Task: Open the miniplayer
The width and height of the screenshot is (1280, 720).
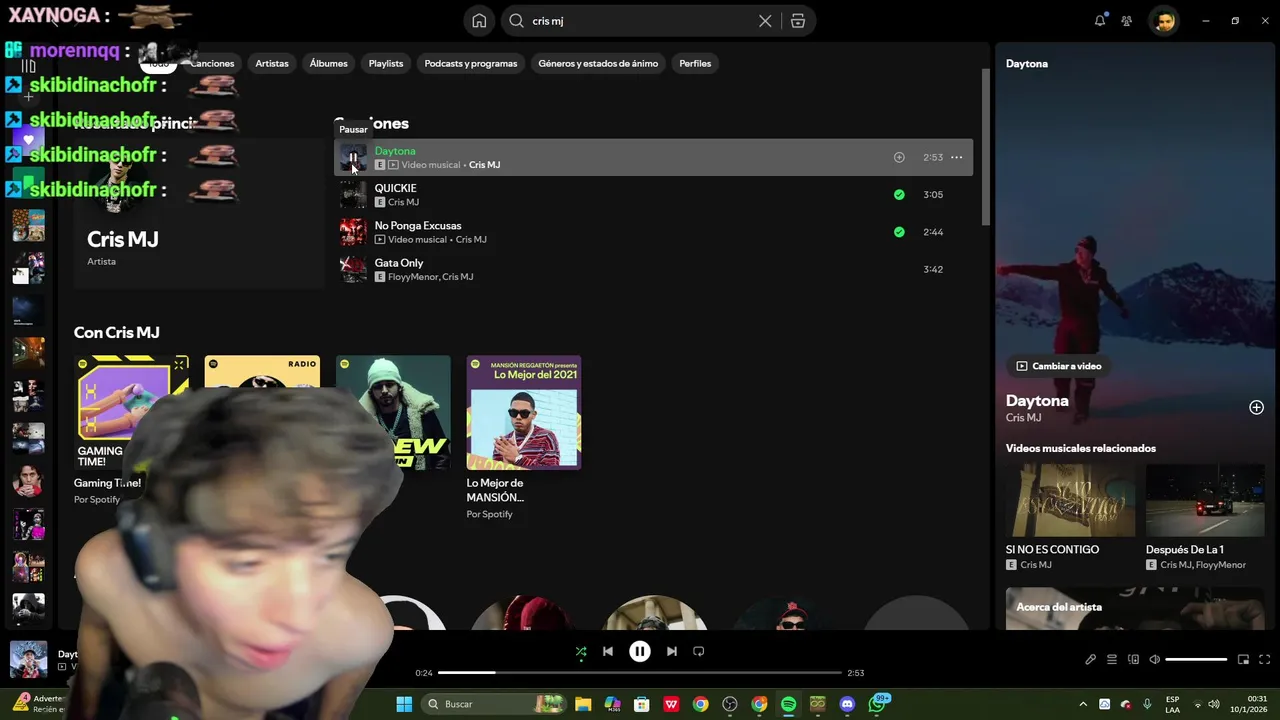Action: tap(1243, 659)
